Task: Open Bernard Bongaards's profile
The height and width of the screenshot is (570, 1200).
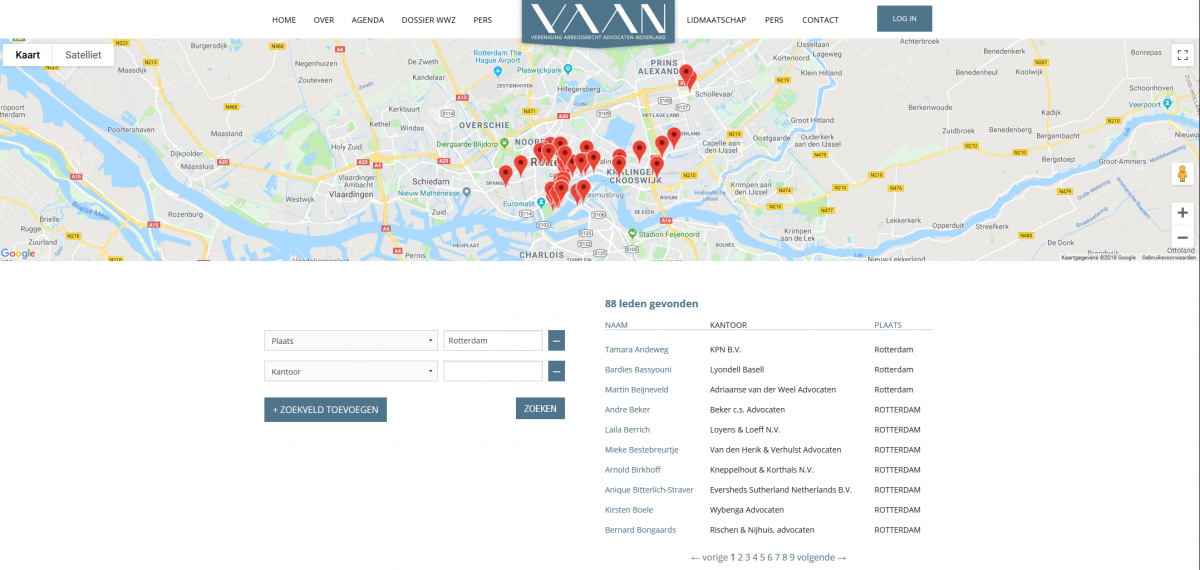Action: (640, 530)
